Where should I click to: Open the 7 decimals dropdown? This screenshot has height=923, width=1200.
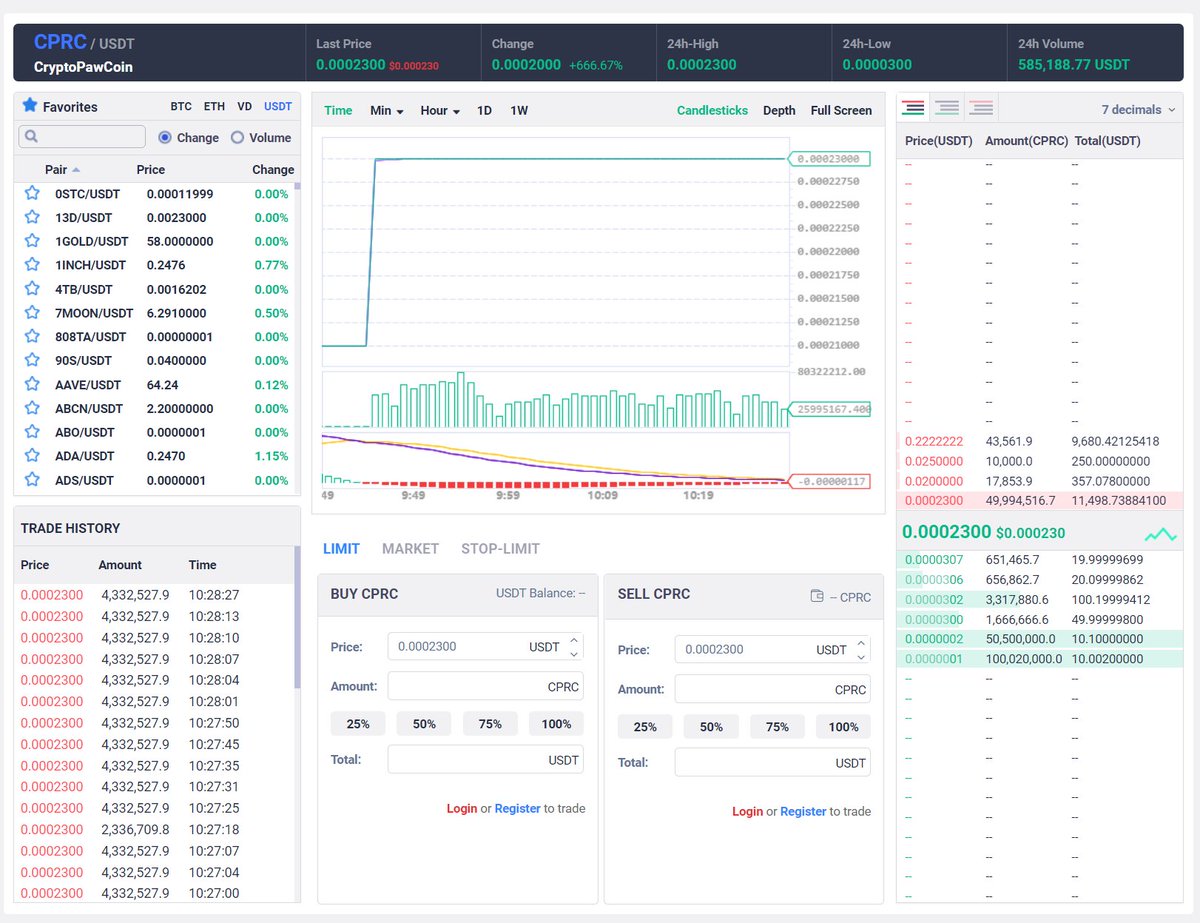(1139, 110)
